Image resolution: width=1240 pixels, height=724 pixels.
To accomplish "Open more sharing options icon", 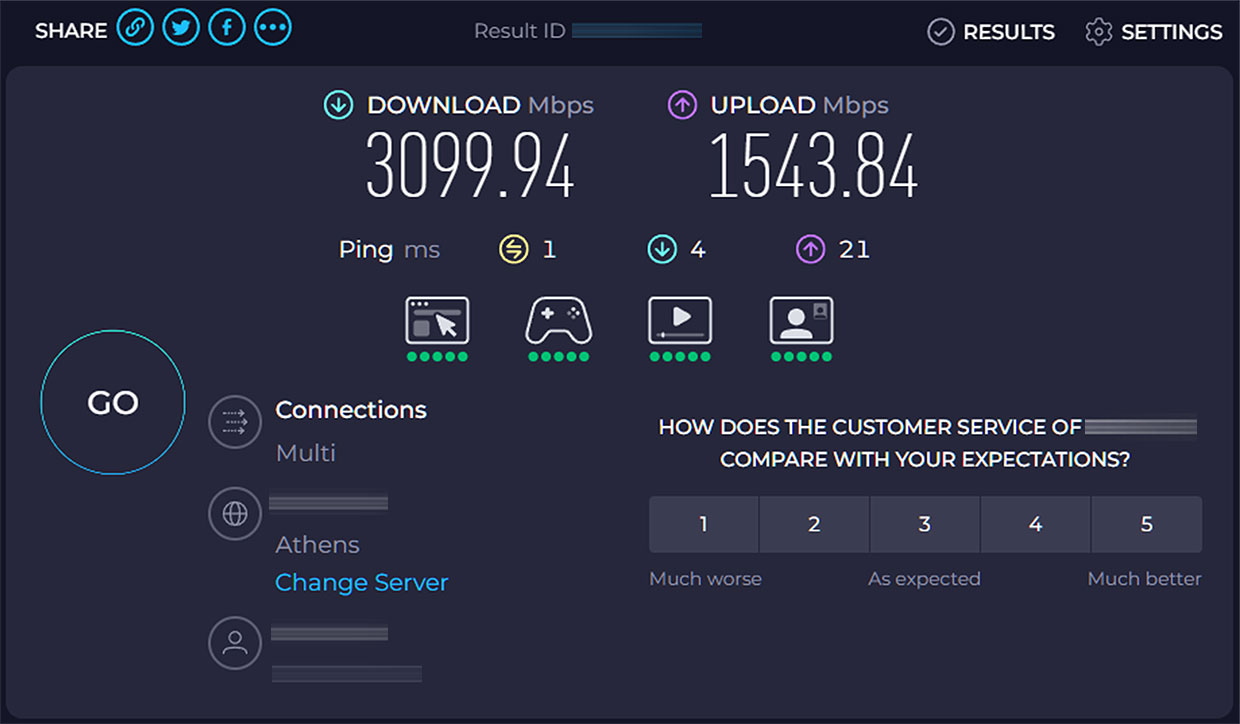I will [x=273, y=28].
